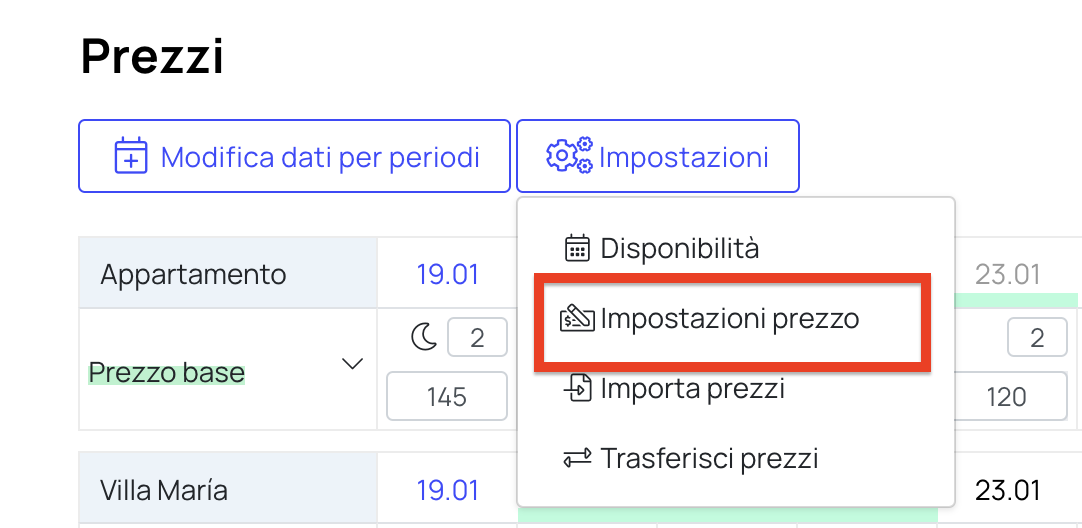Click the gears icon beside Impostazioni
The width and height of the screenshot is (1082, 528).
tap(569, 155)
